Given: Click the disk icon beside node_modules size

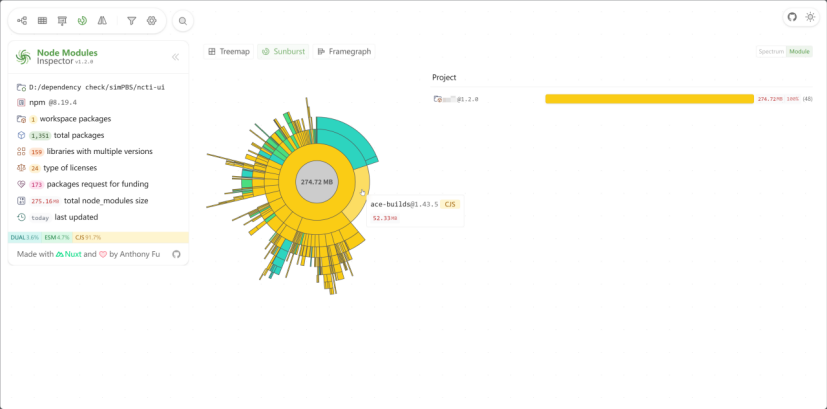Looking at the screenshot, I should click(x=21, y=201).
